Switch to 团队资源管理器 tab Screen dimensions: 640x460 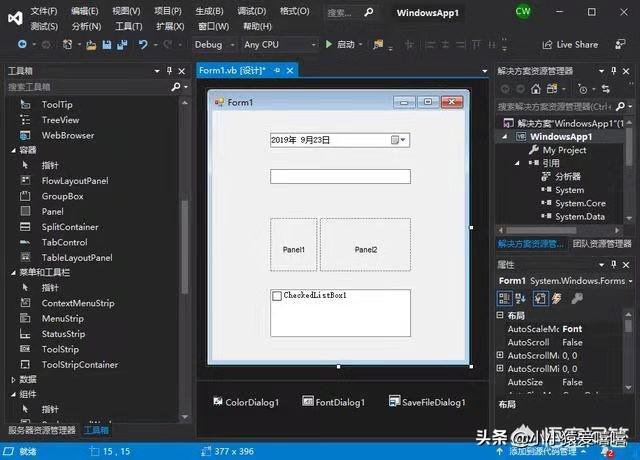tap(602, 244)
